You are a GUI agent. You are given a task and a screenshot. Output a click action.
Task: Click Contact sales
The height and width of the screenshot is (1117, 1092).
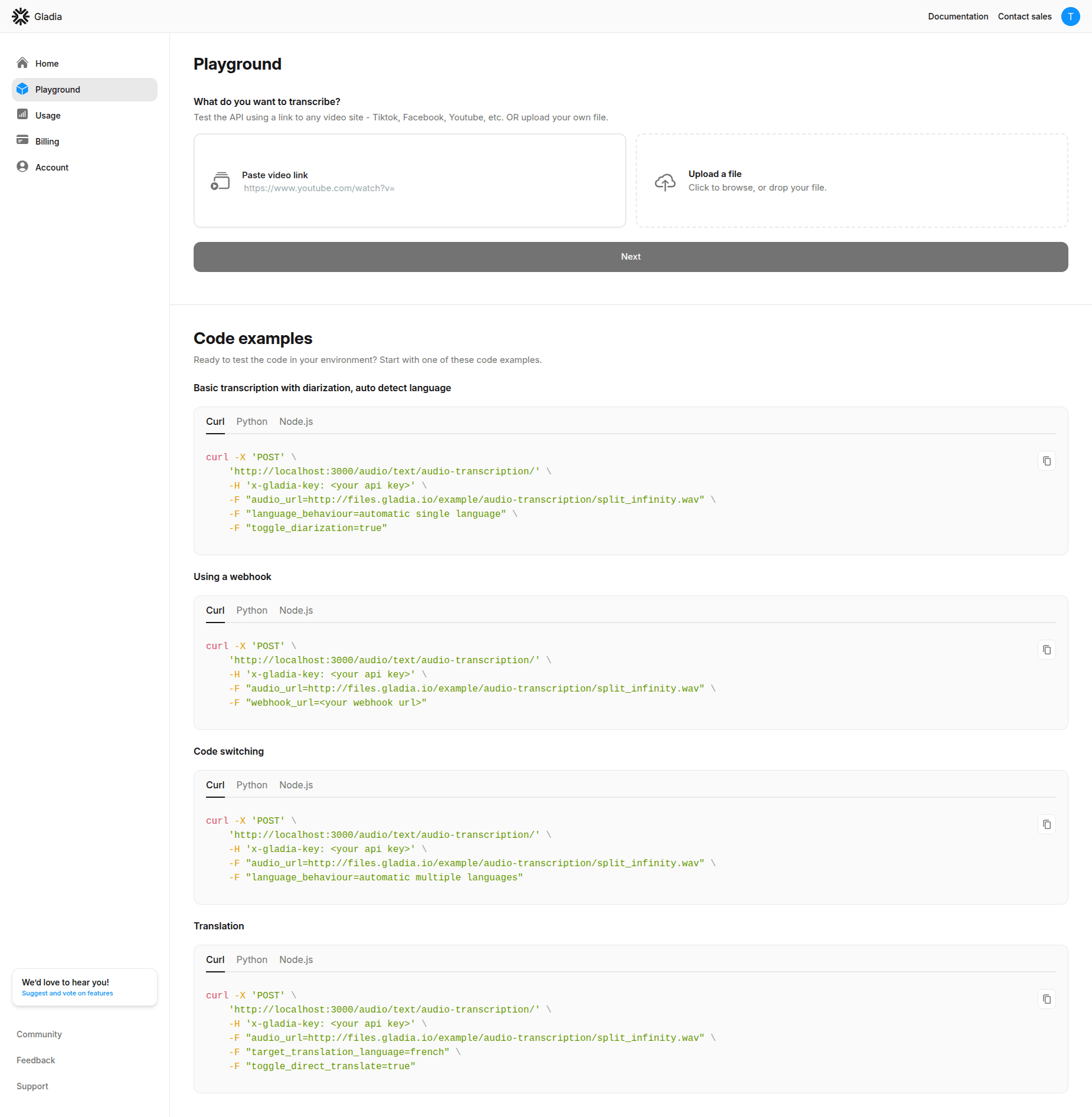pyautogui.click(x=1024, y=16)
